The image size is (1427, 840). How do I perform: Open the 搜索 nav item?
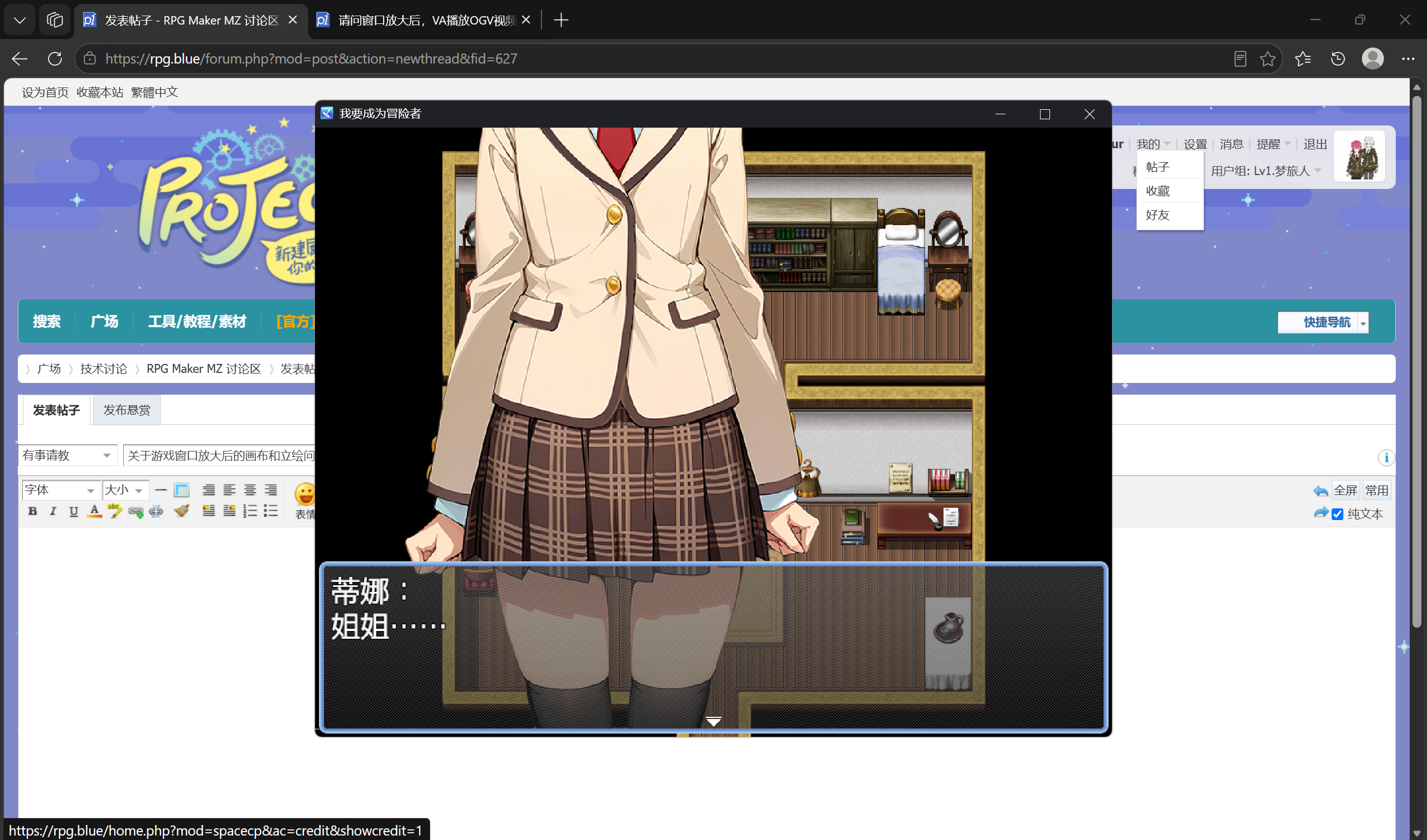click(46, 322)
